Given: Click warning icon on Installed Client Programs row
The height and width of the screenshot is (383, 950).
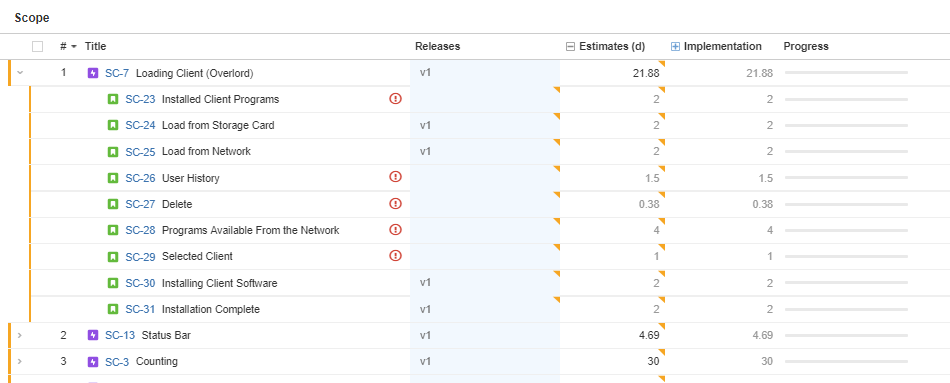Looking at the screenshot, I should (396, 99).
